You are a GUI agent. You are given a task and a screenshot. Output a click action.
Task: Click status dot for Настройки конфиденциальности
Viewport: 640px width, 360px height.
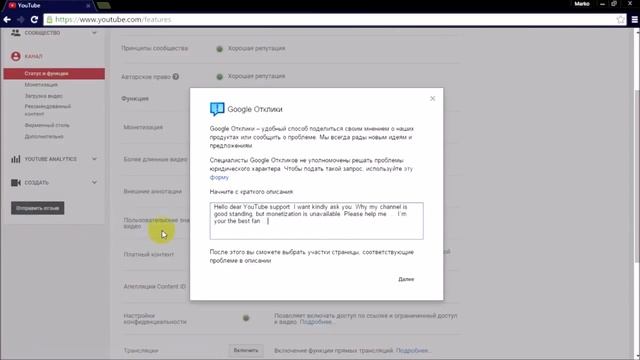point(246,318)
